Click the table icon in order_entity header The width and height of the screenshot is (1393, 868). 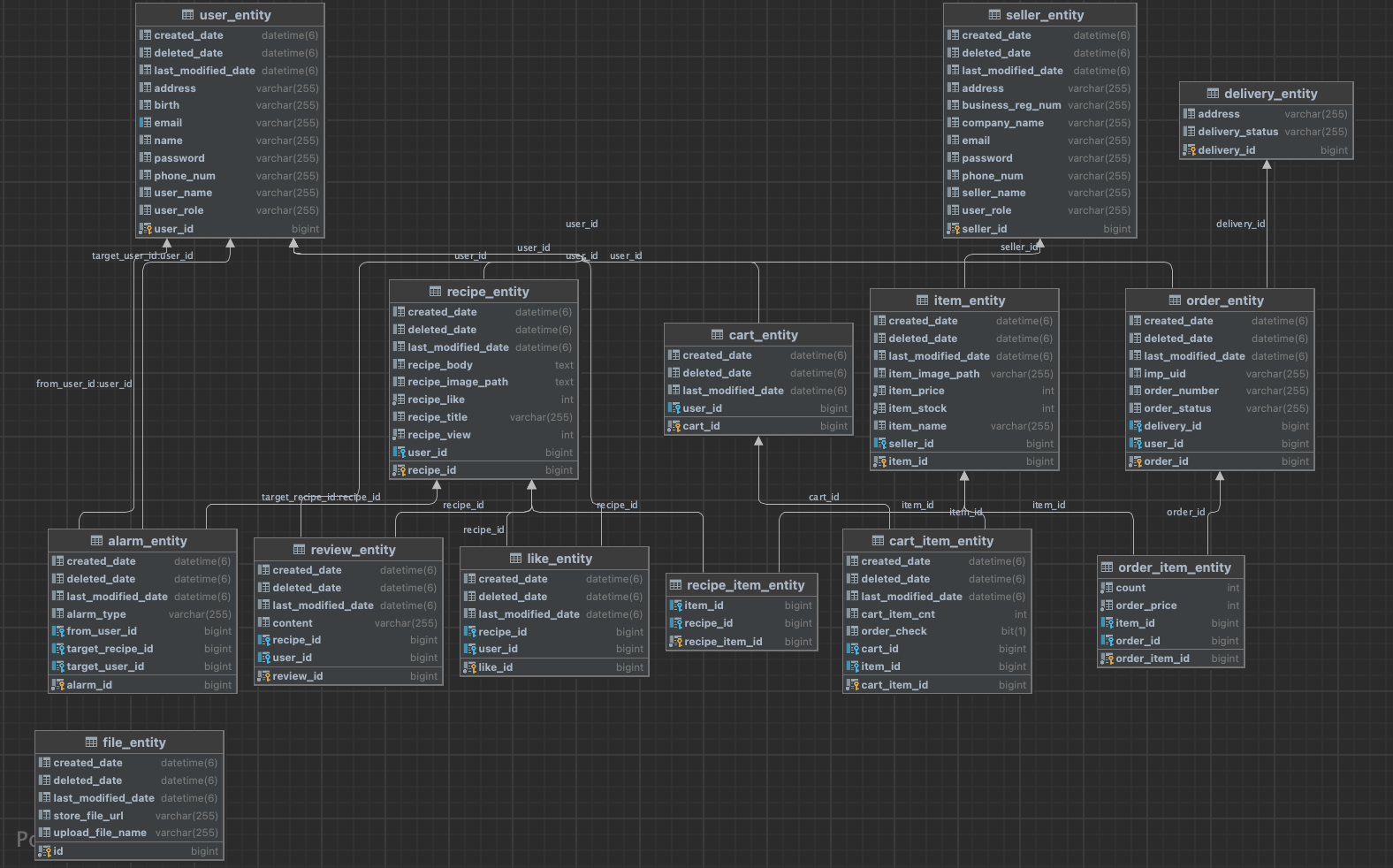click(x=1175, y=301)
